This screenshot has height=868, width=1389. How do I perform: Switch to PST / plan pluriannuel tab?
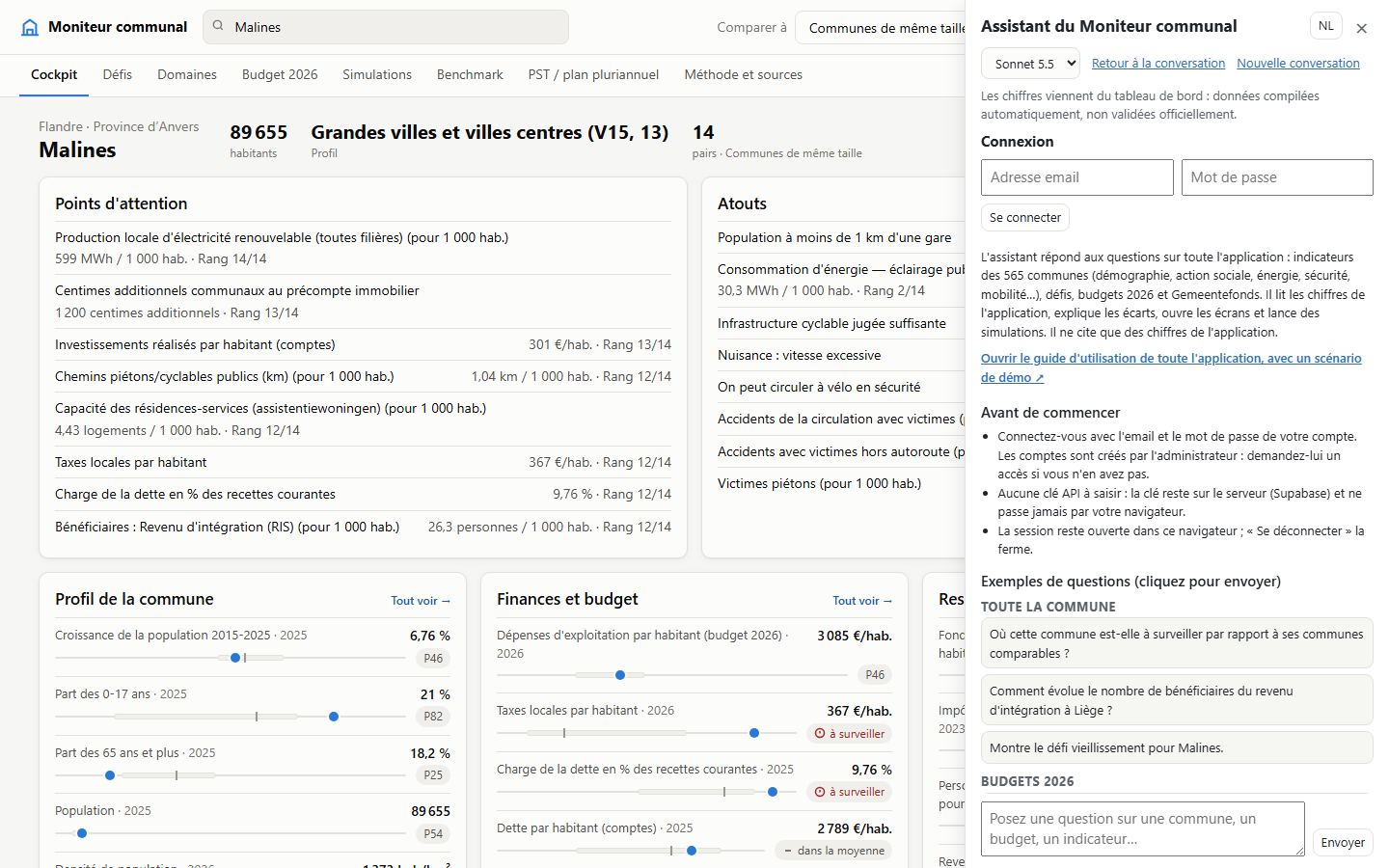(593, 74)
